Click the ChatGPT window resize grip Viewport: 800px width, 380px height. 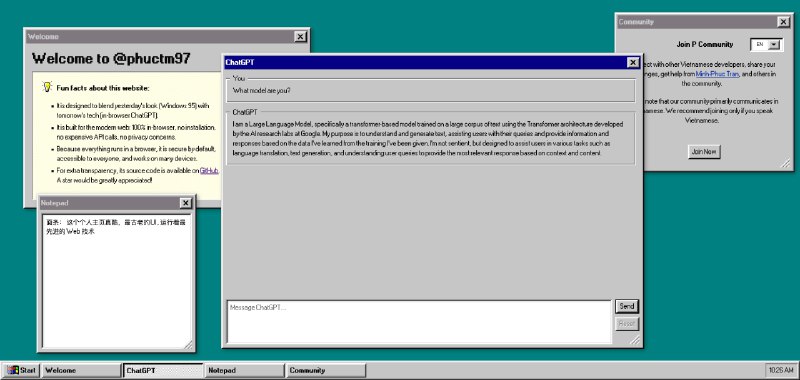click(x=635, y=340)
